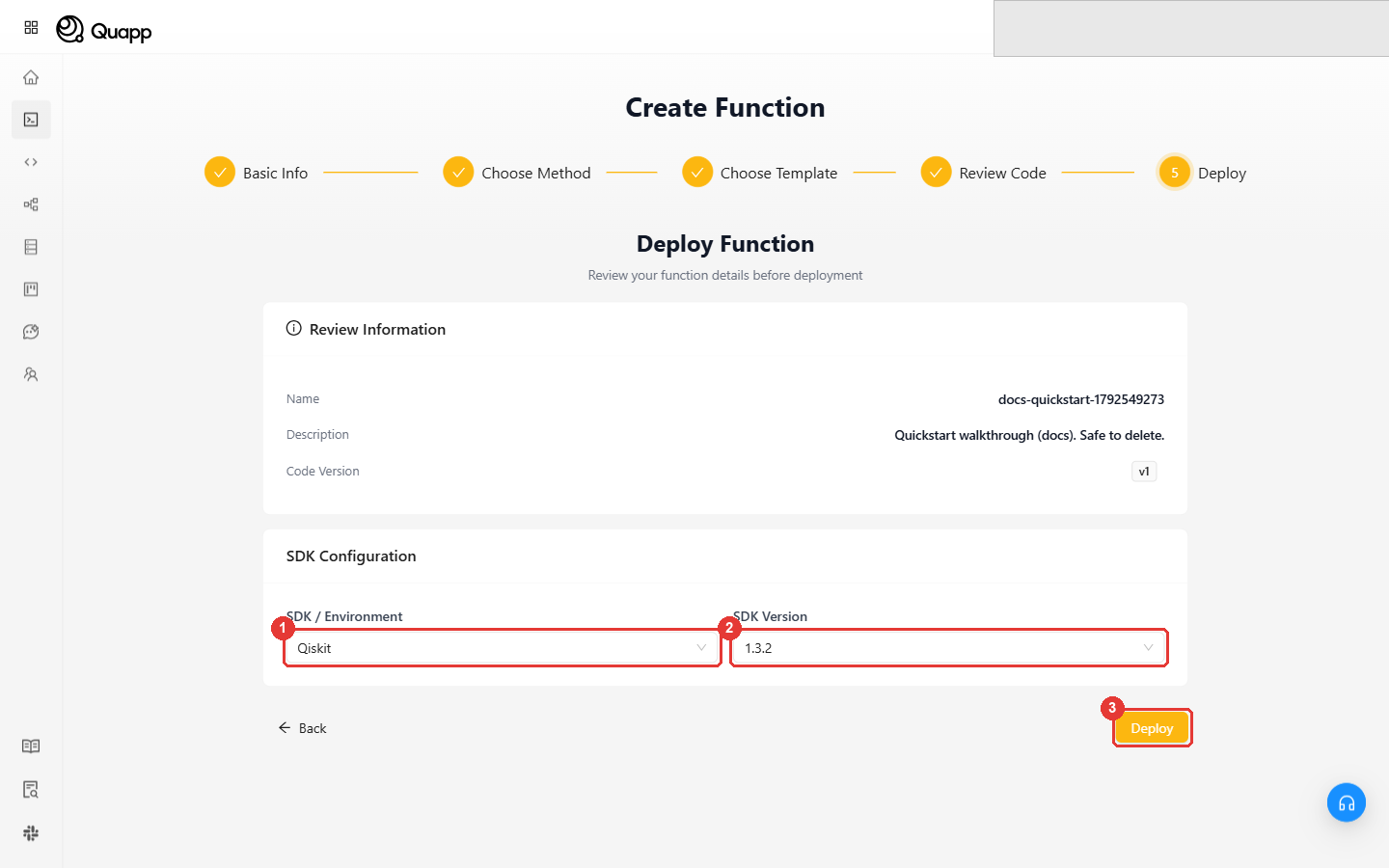Click the 'Review Information' section heading

377,330
